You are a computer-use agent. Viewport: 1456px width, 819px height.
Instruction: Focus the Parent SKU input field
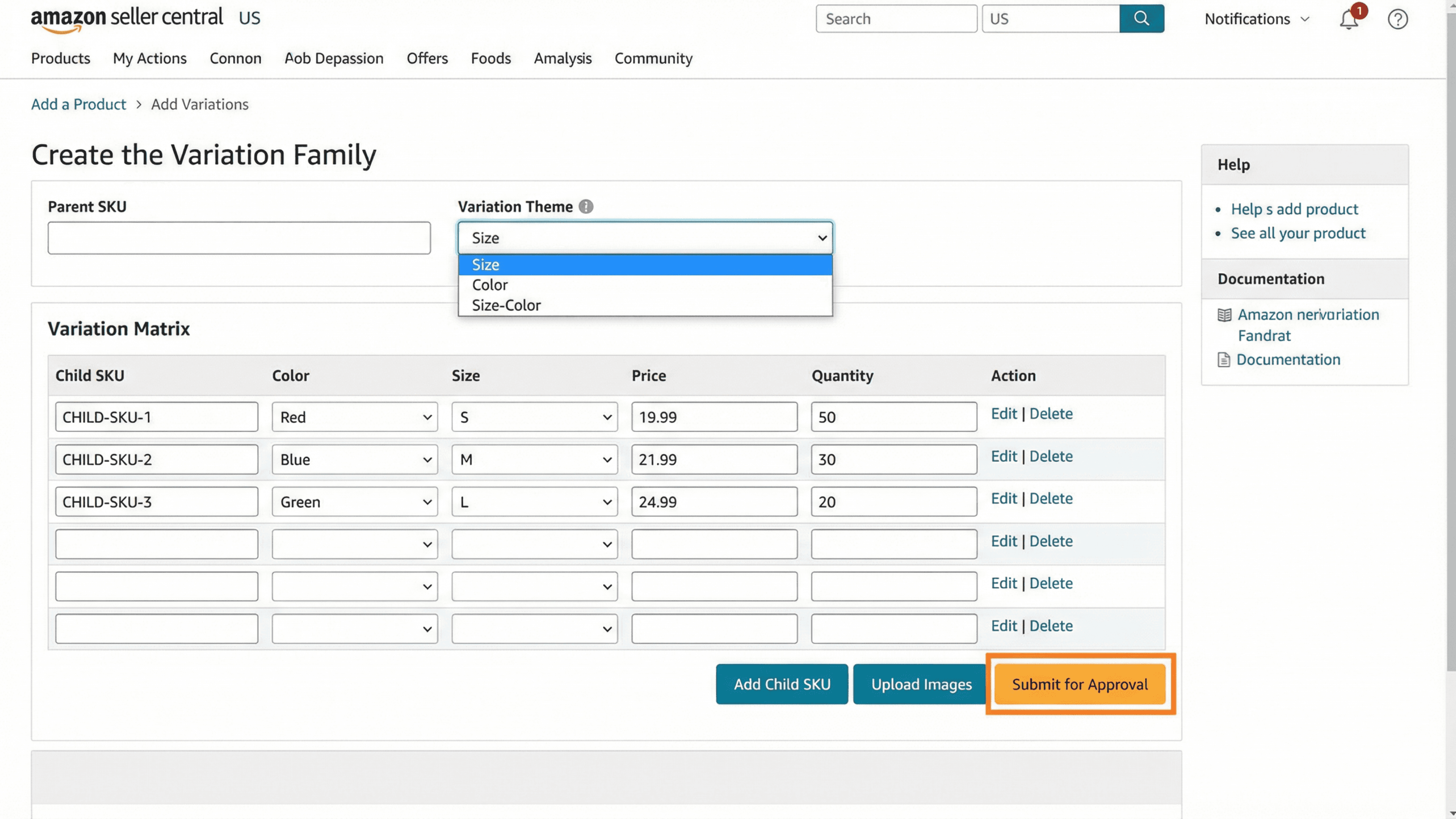(x=239, y=238)
